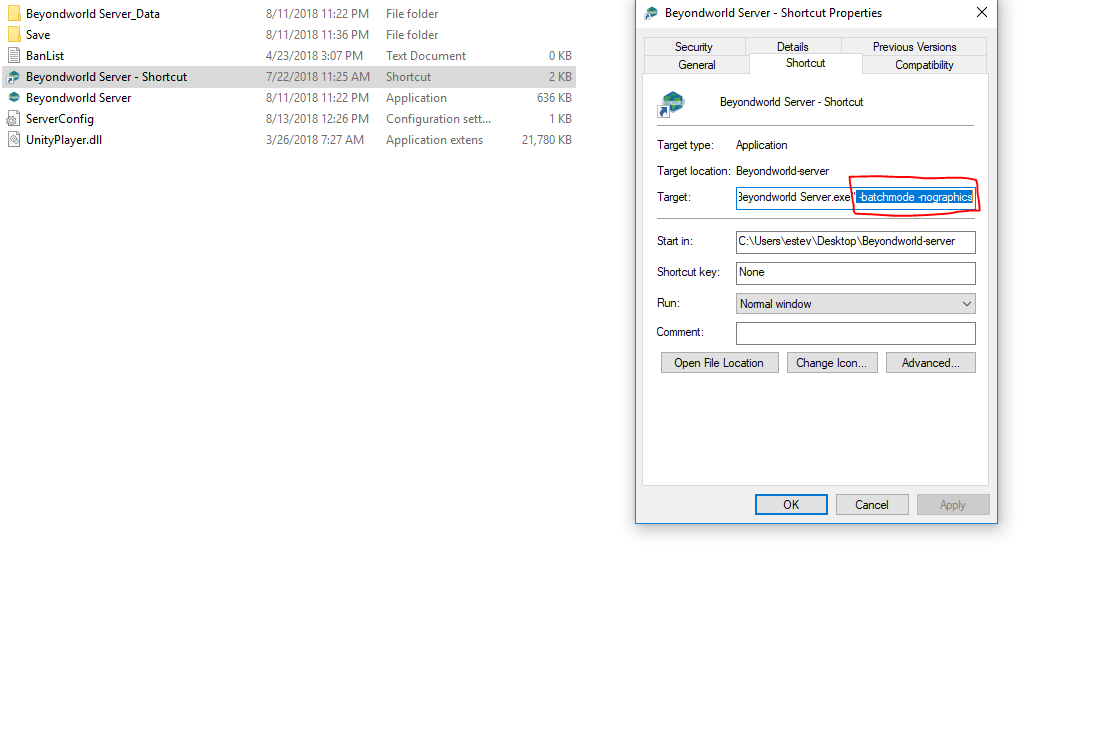The image size is (1113, 748).
Task: Select the Save folder name
Action: click(38, 35)
